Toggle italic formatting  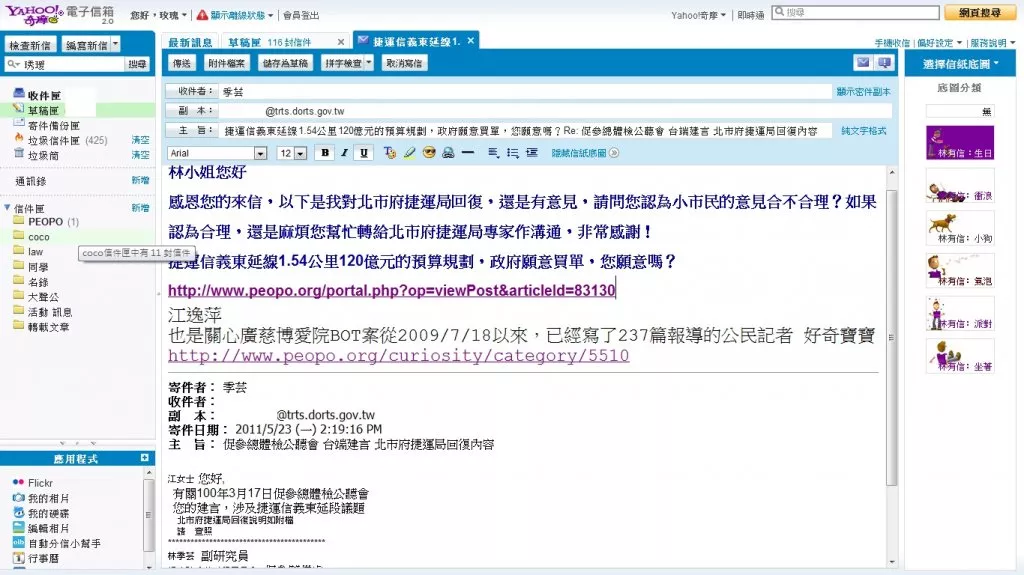[344, 153]
